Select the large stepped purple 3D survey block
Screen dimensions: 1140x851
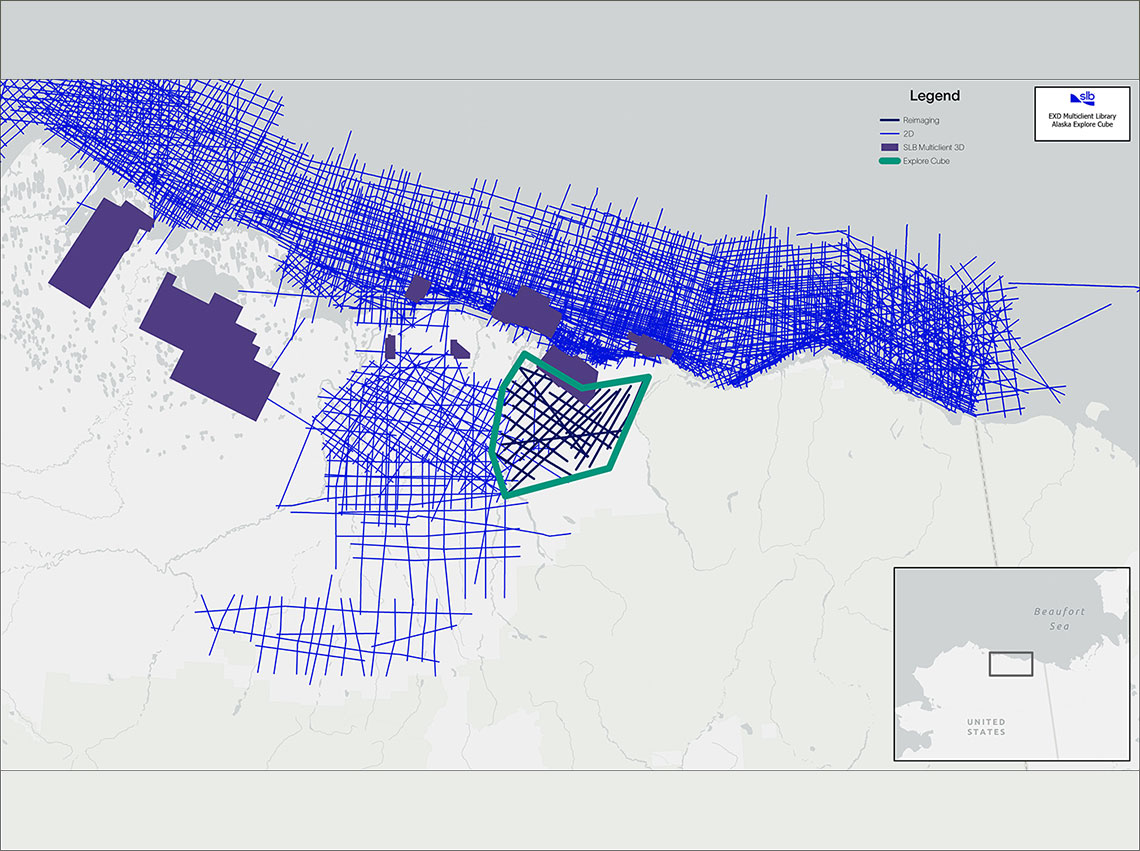pos(209,346)
